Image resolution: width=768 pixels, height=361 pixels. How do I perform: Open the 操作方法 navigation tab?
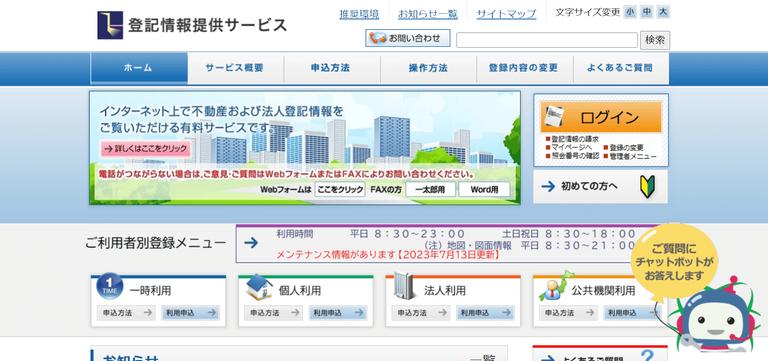(x=428, y=68)
